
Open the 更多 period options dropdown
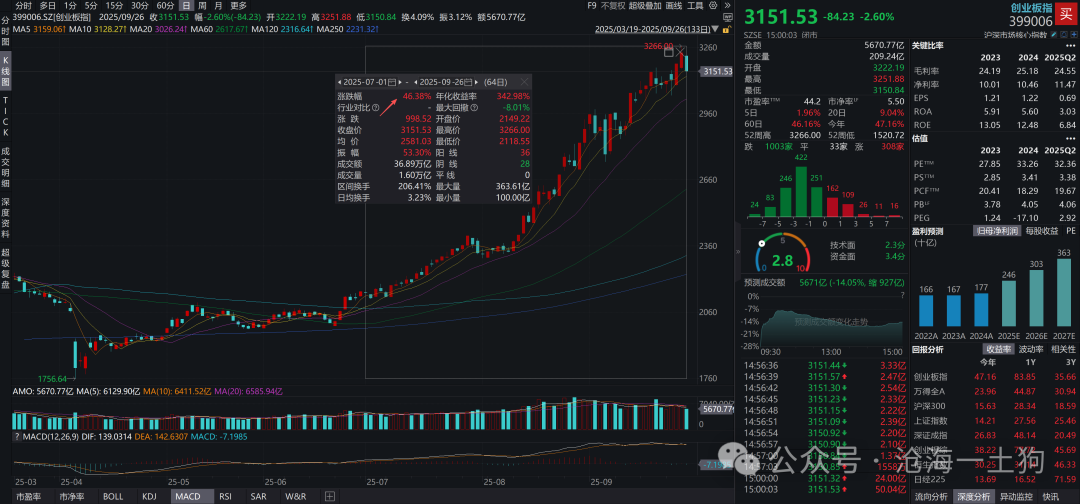click(x=238, y=5)
